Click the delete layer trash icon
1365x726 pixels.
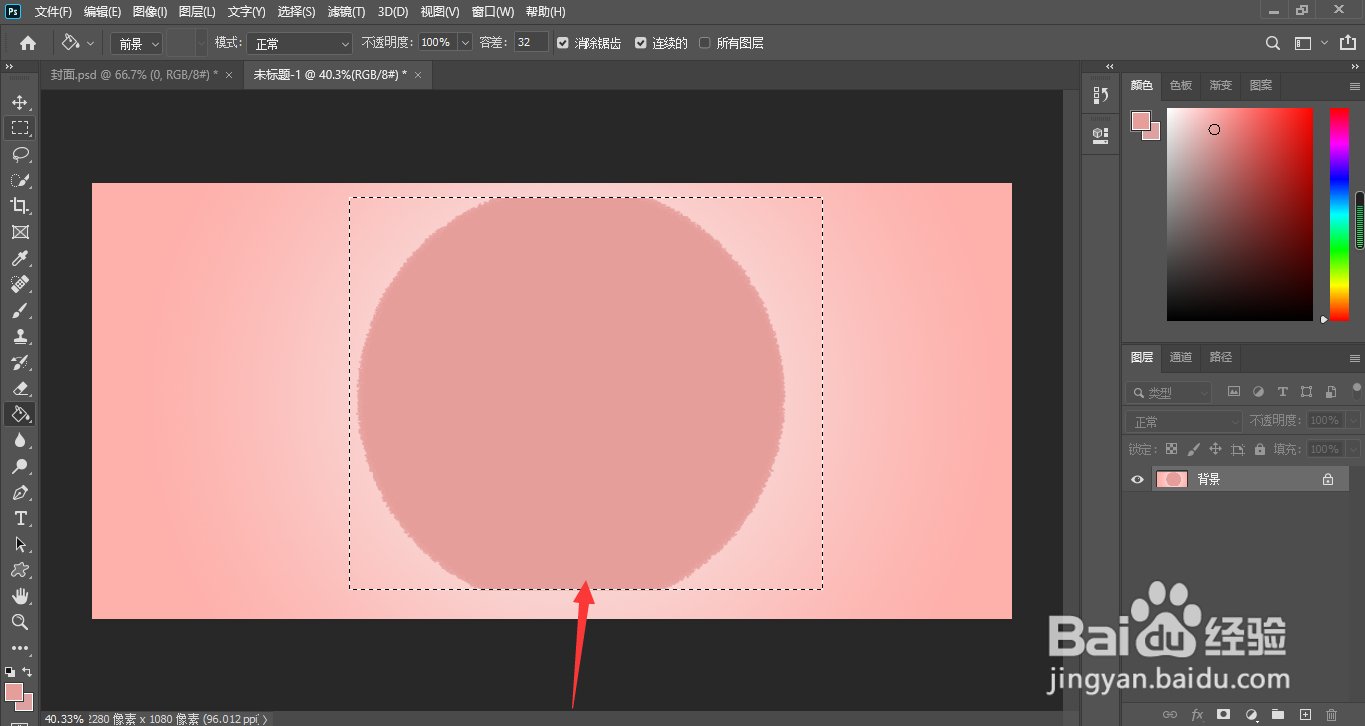pyautogui.click(x=1331, y=714)
